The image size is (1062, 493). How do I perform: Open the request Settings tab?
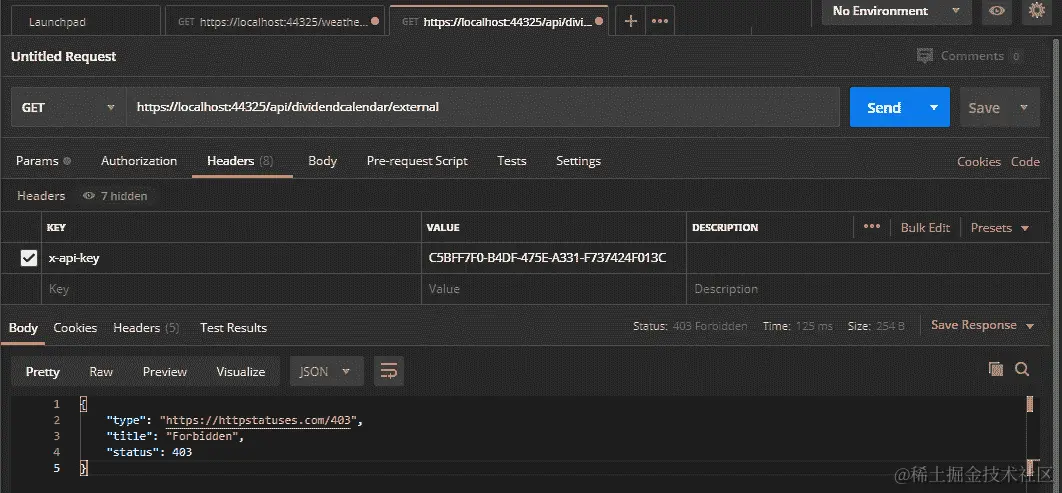click(578, 161)
